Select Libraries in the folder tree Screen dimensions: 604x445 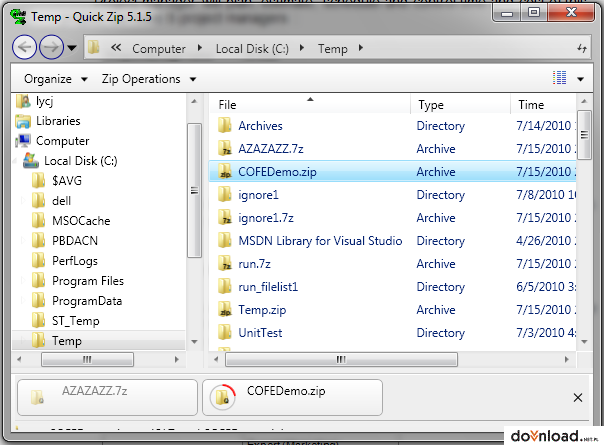click(58, 121)
